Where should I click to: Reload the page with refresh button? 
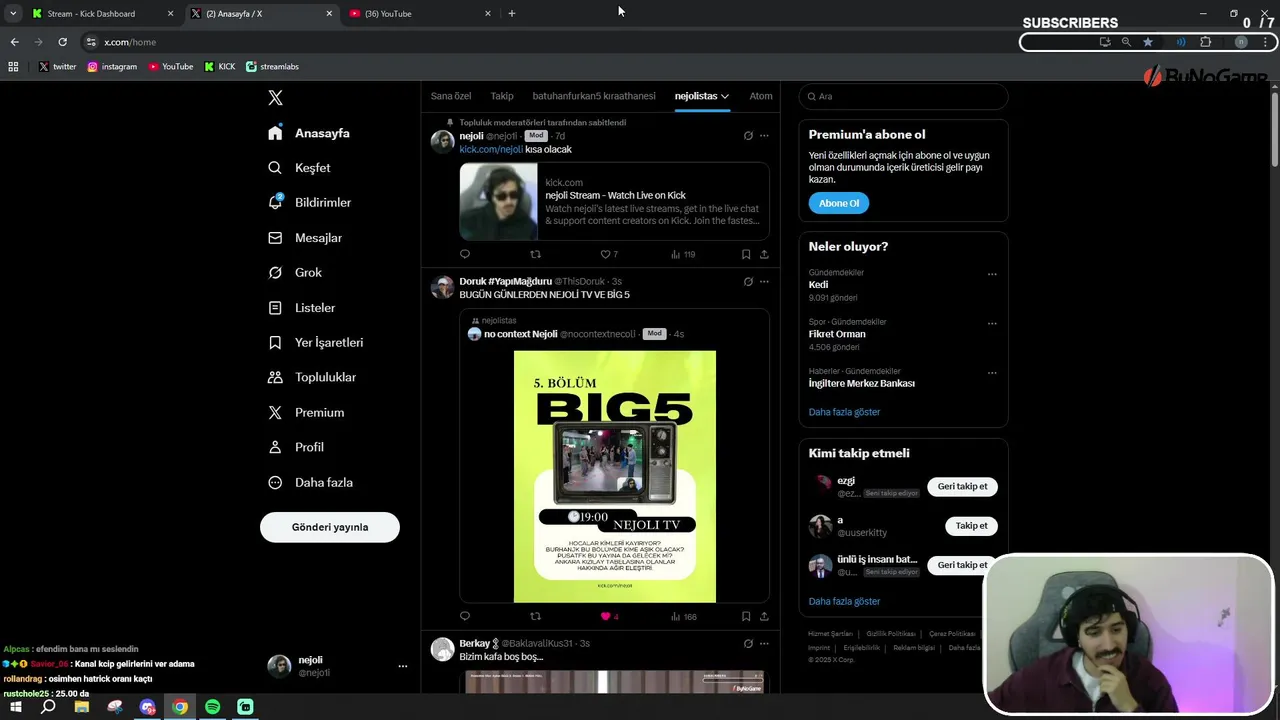tap(62, 42)
